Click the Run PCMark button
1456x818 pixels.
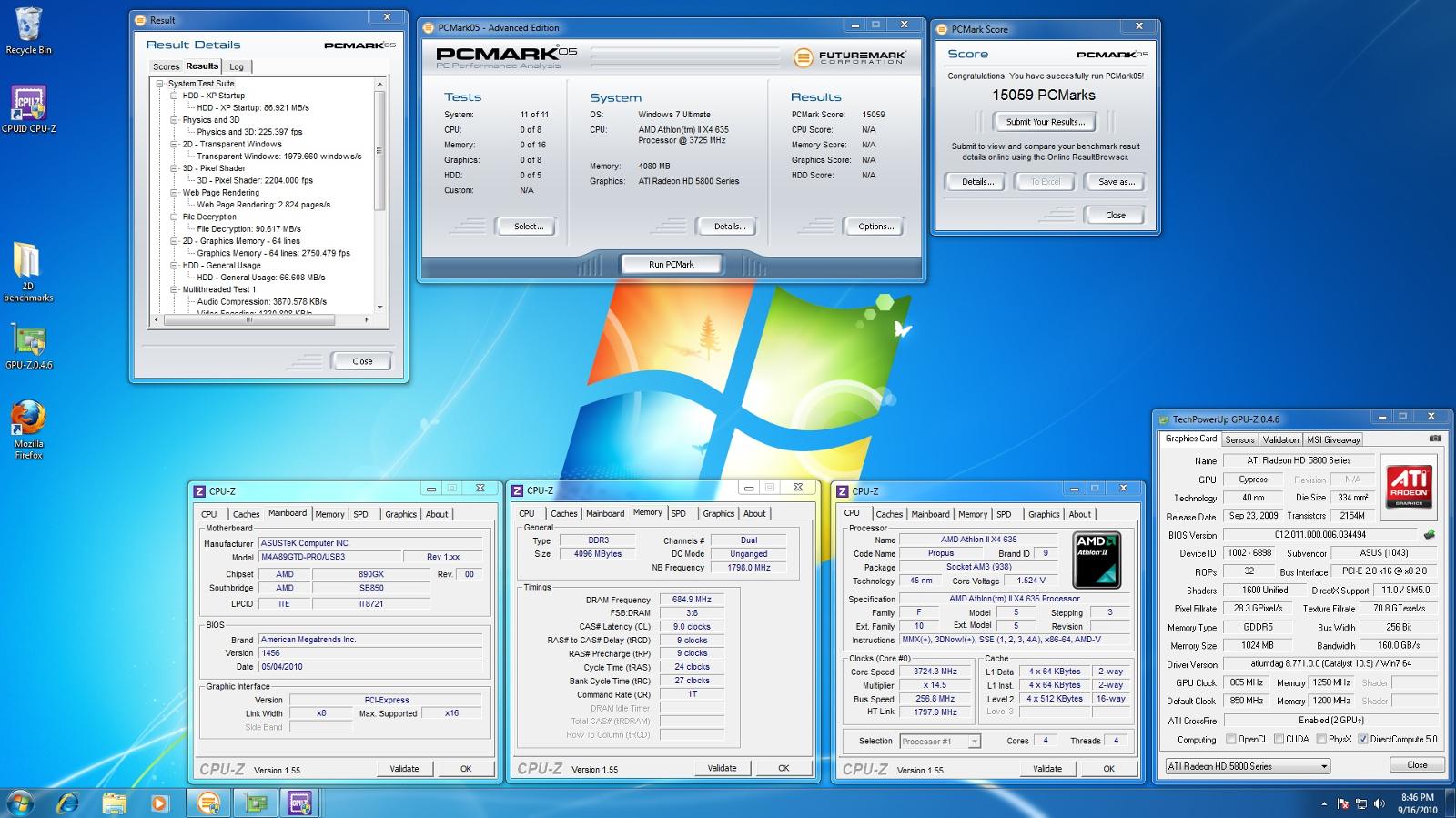coord(672,264)
